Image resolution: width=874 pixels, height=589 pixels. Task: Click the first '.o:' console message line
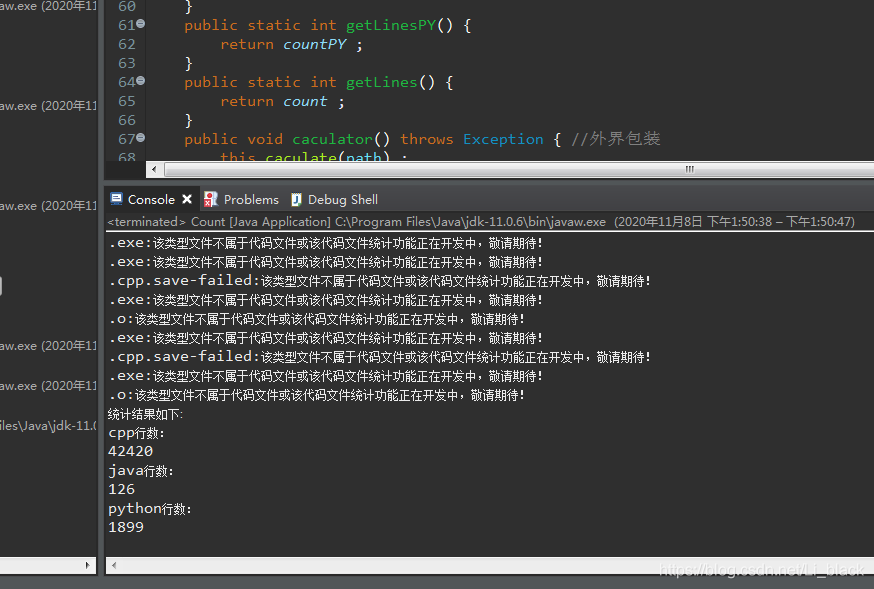(317, 319)
